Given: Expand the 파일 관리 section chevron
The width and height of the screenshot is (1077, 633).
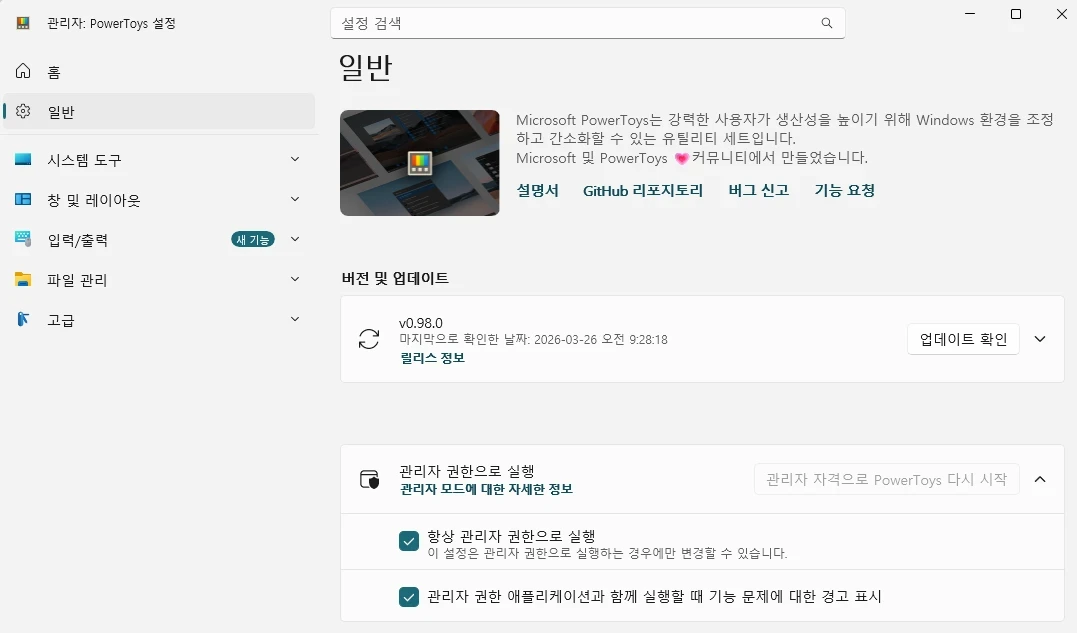Looking at the screenshot, I should (x=295, y=279).
